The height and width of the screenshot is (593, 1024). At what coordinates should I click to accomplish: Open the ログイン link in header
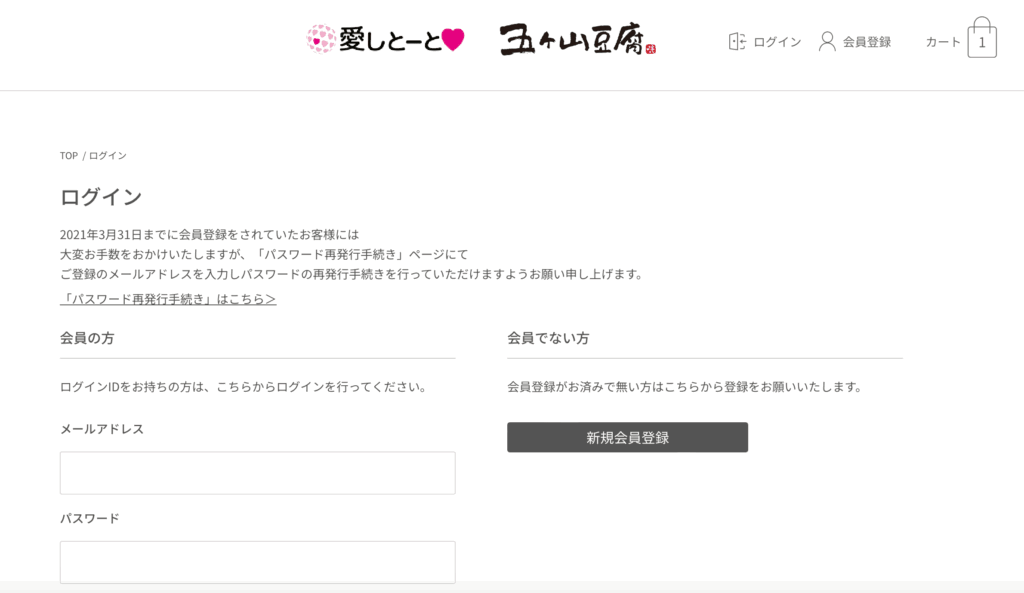(x=777, y=42)
